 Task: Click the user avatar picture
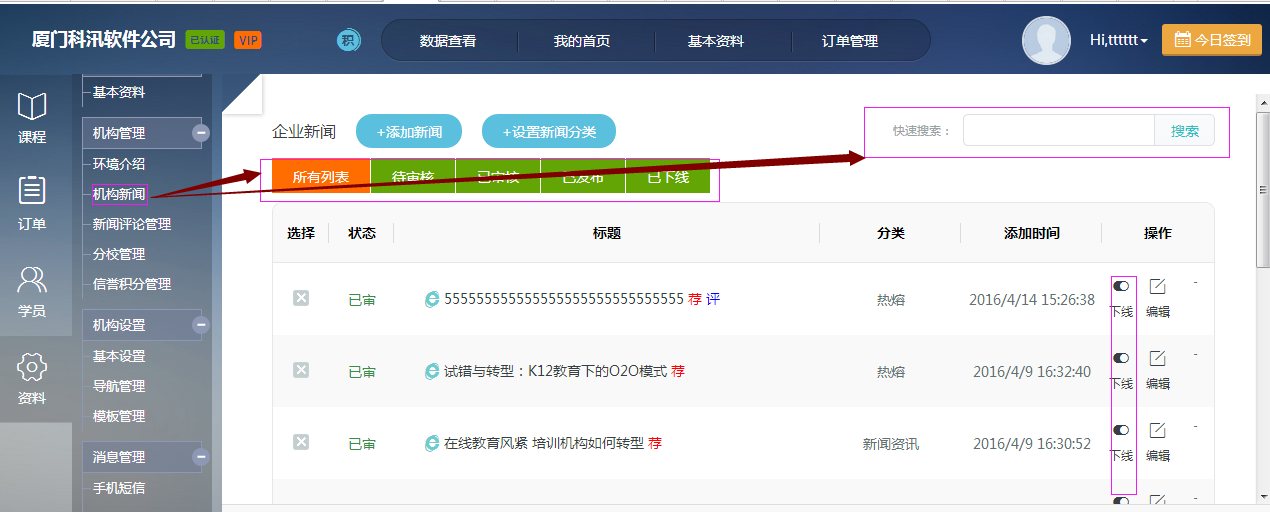click(1046, 41)
